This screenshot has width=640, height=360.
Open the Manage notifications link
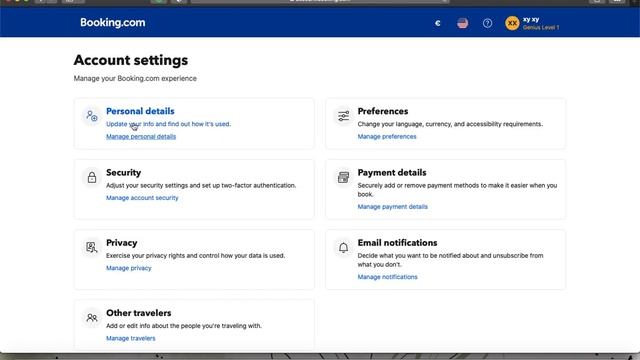pos(387,277)
